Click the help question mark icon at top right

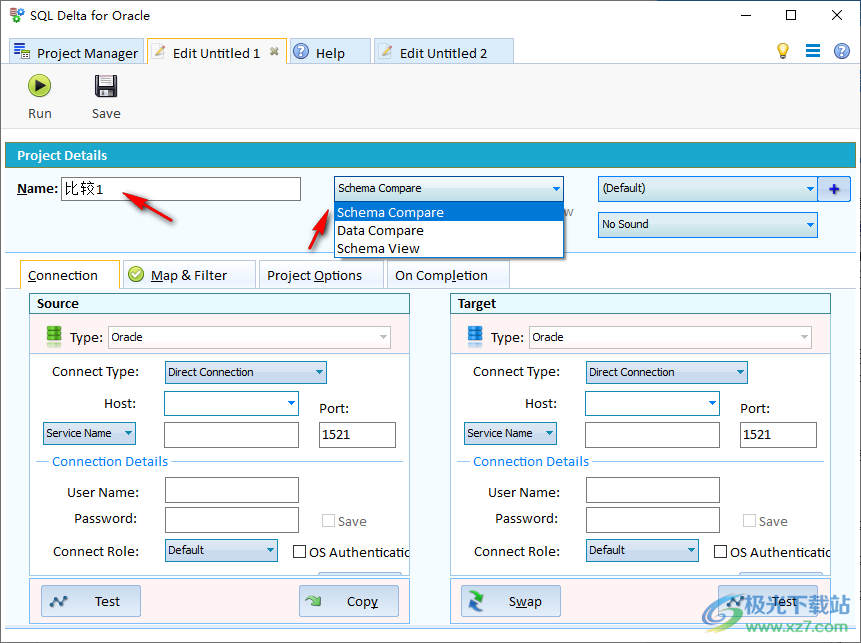point(841,51)
